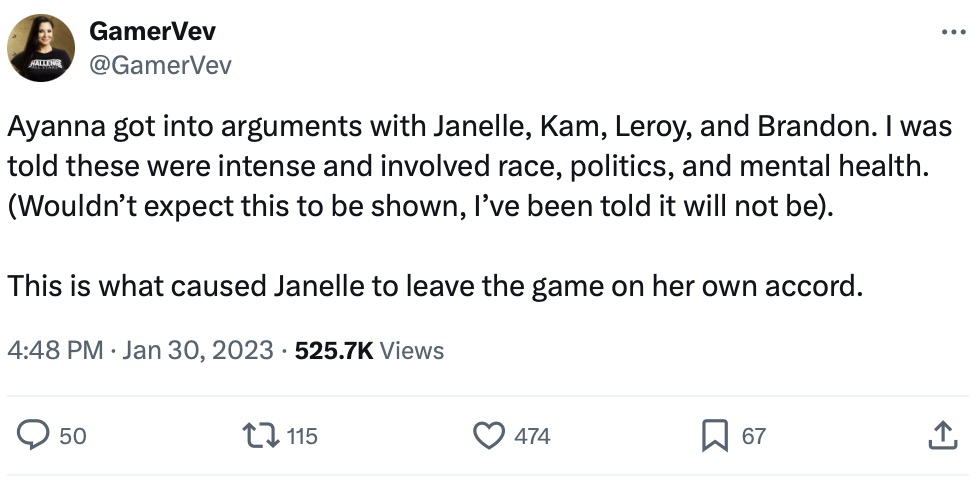Screen dimensions: 978x482
Task: Click GamerVev's profile avatar picture
Action: pos(41,48)
